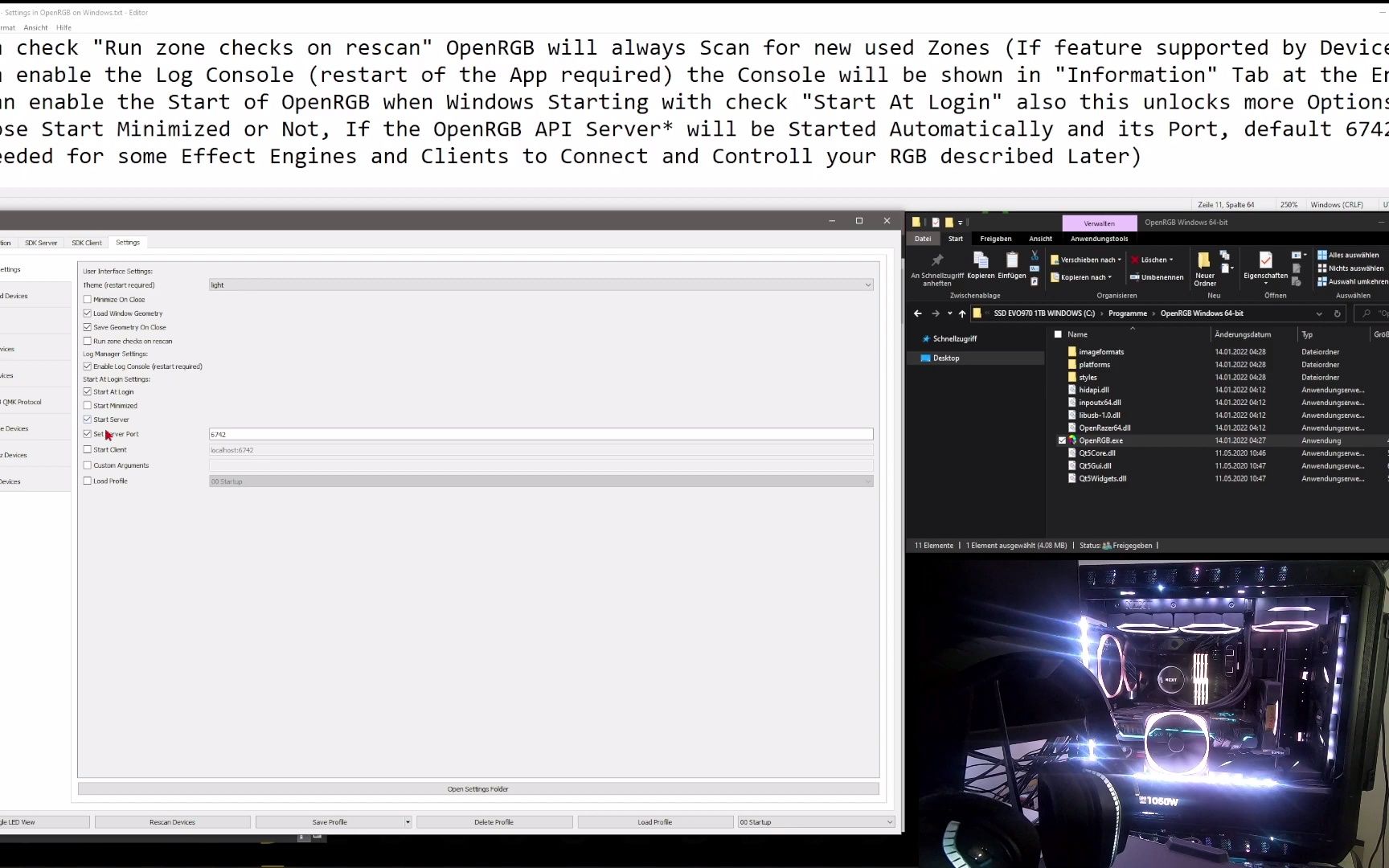Open Freigeben ribbon tab

(996, 239)
